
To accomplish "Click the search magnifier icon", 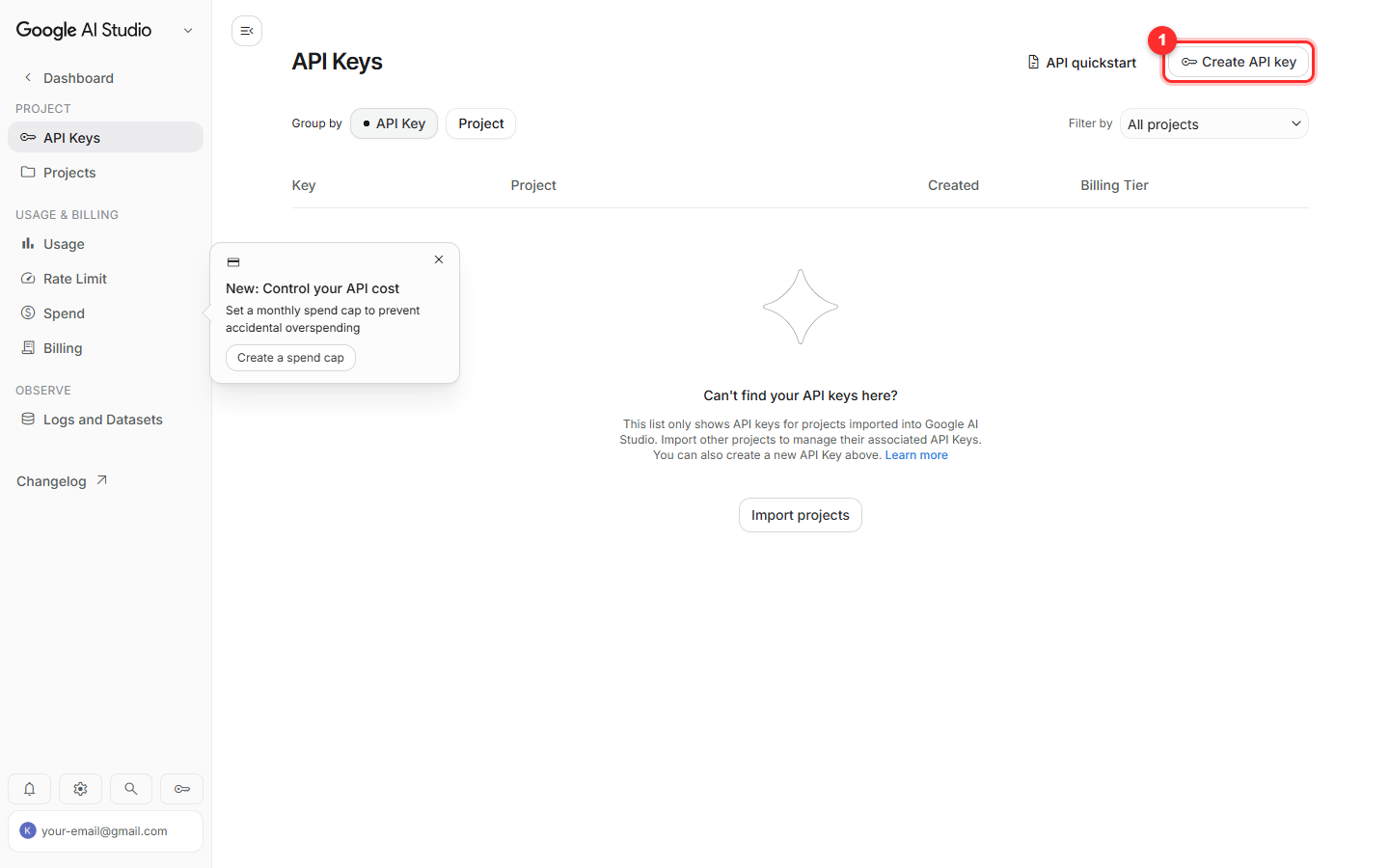I will click(131, 789).
